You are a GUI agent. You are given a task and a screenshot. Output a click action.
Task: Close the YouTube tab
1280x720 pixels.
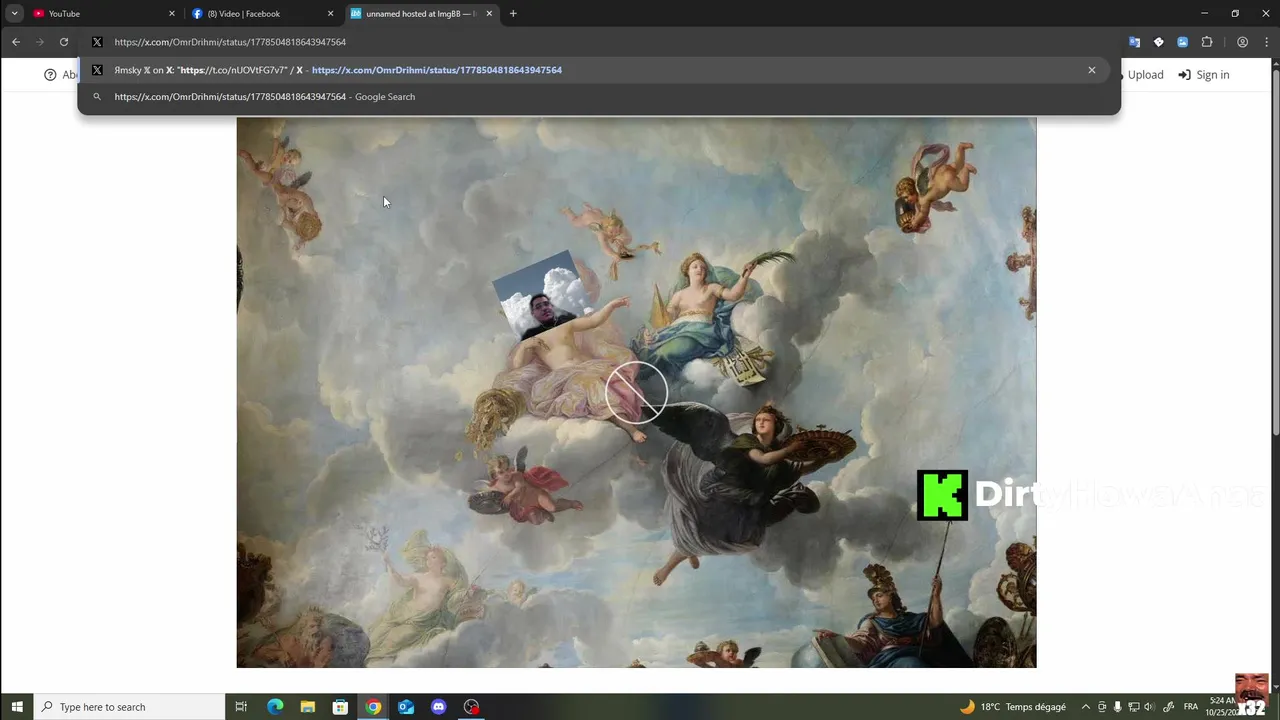[172, 14]
